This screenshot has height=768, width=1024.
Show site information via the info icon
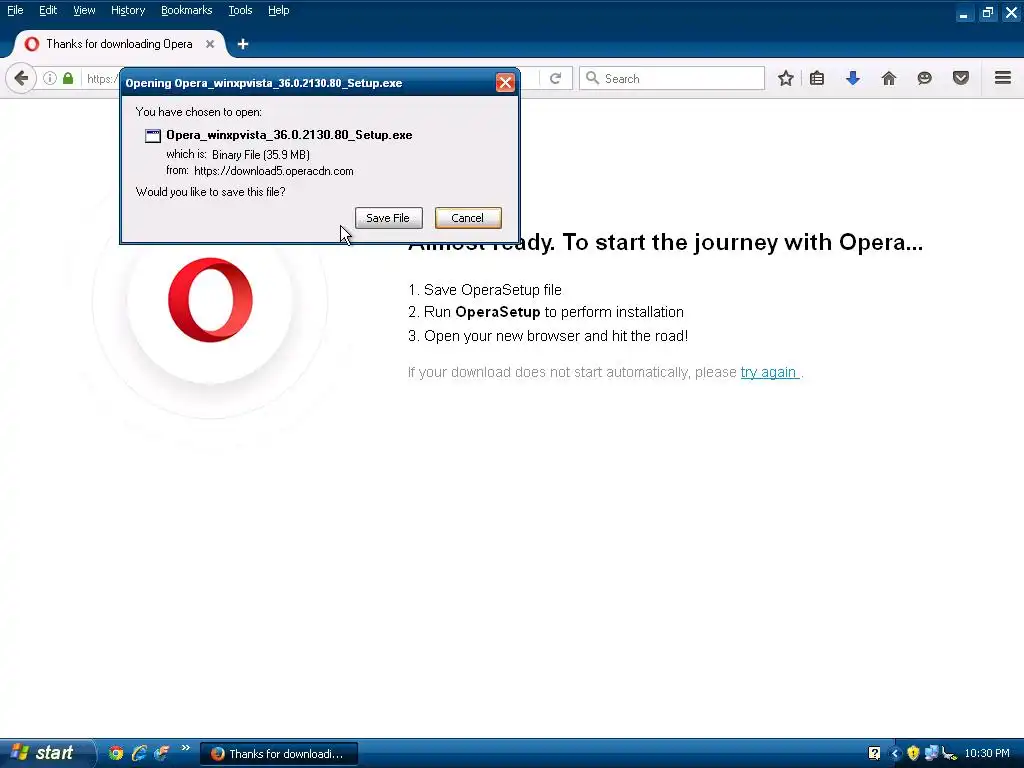pyautogui.click(x=50, y=78)
